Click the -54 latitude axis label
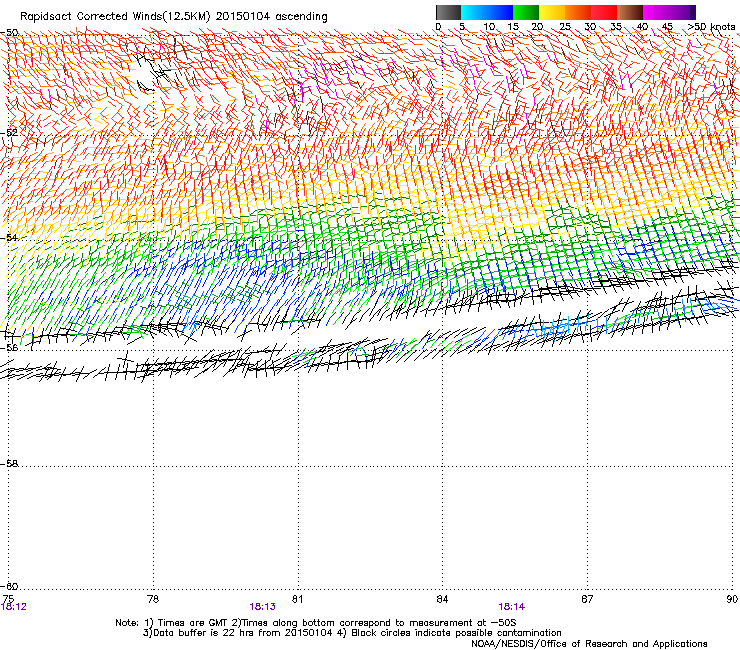The height and width of the screenshot is (650, 740). [x=9, y=237]
